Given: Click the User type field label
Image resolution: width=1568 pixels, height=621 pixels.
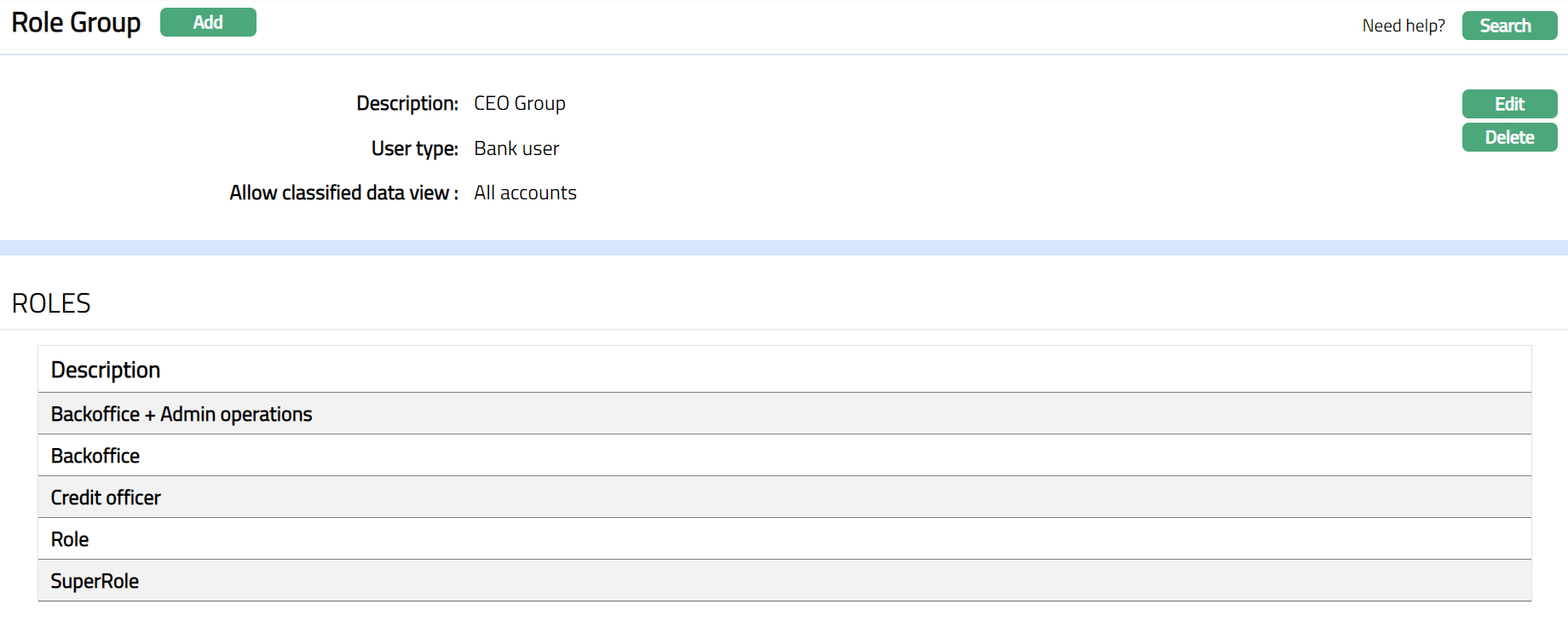Looking at the screenshot, I should click(414, 148).
